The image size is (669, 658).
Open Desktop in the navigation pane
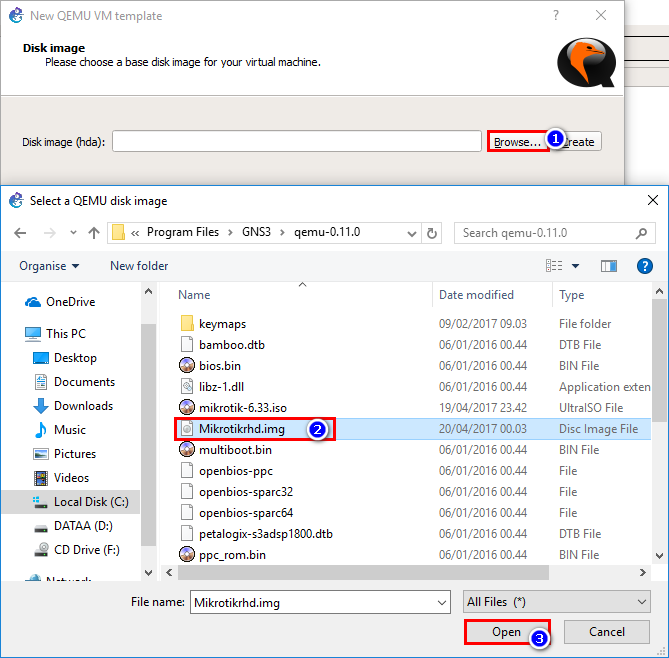click(x=65, y=358)
